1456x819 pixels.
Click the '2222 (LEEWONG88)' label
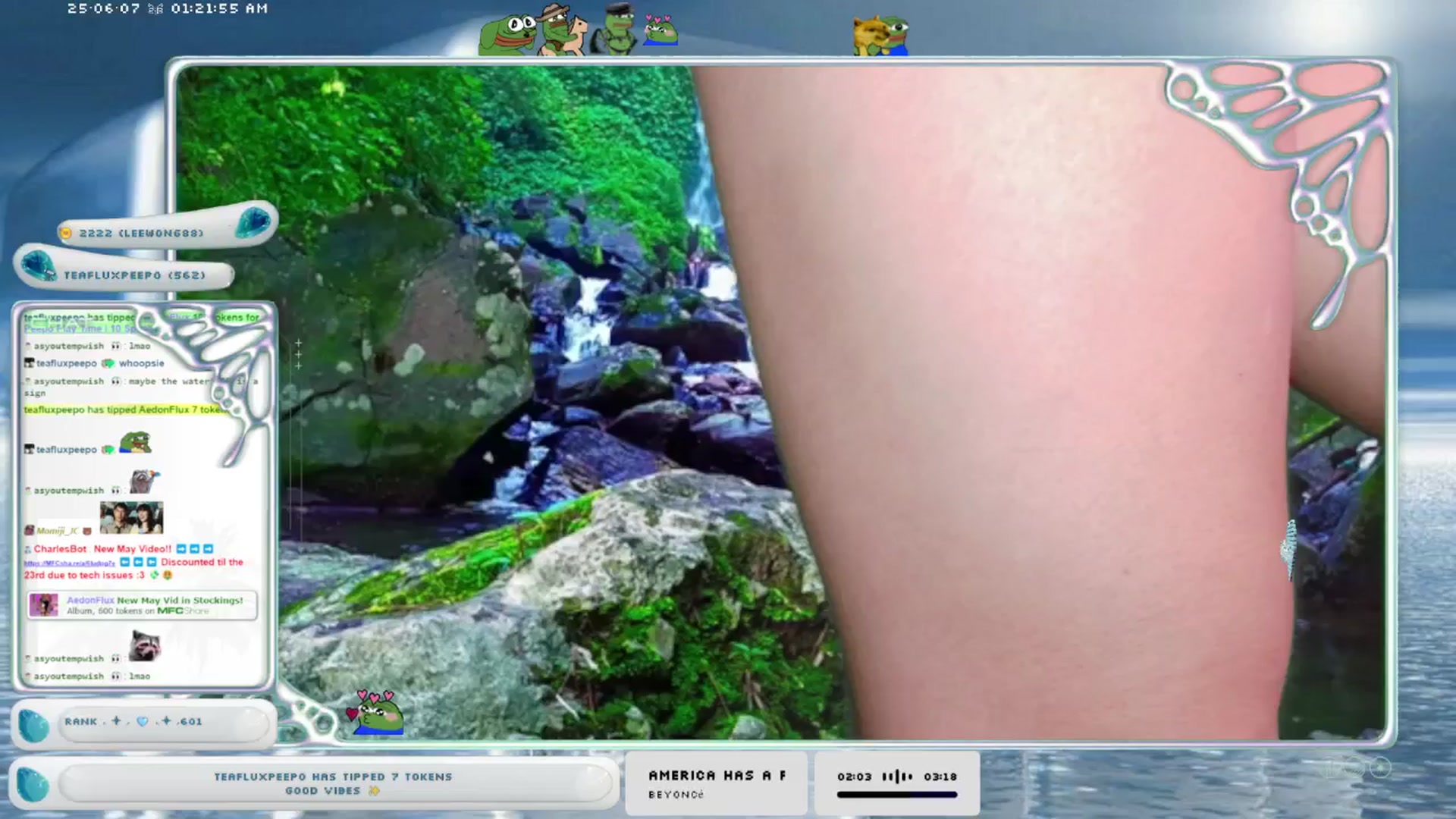pyautogui.click(x=141, y=234)
